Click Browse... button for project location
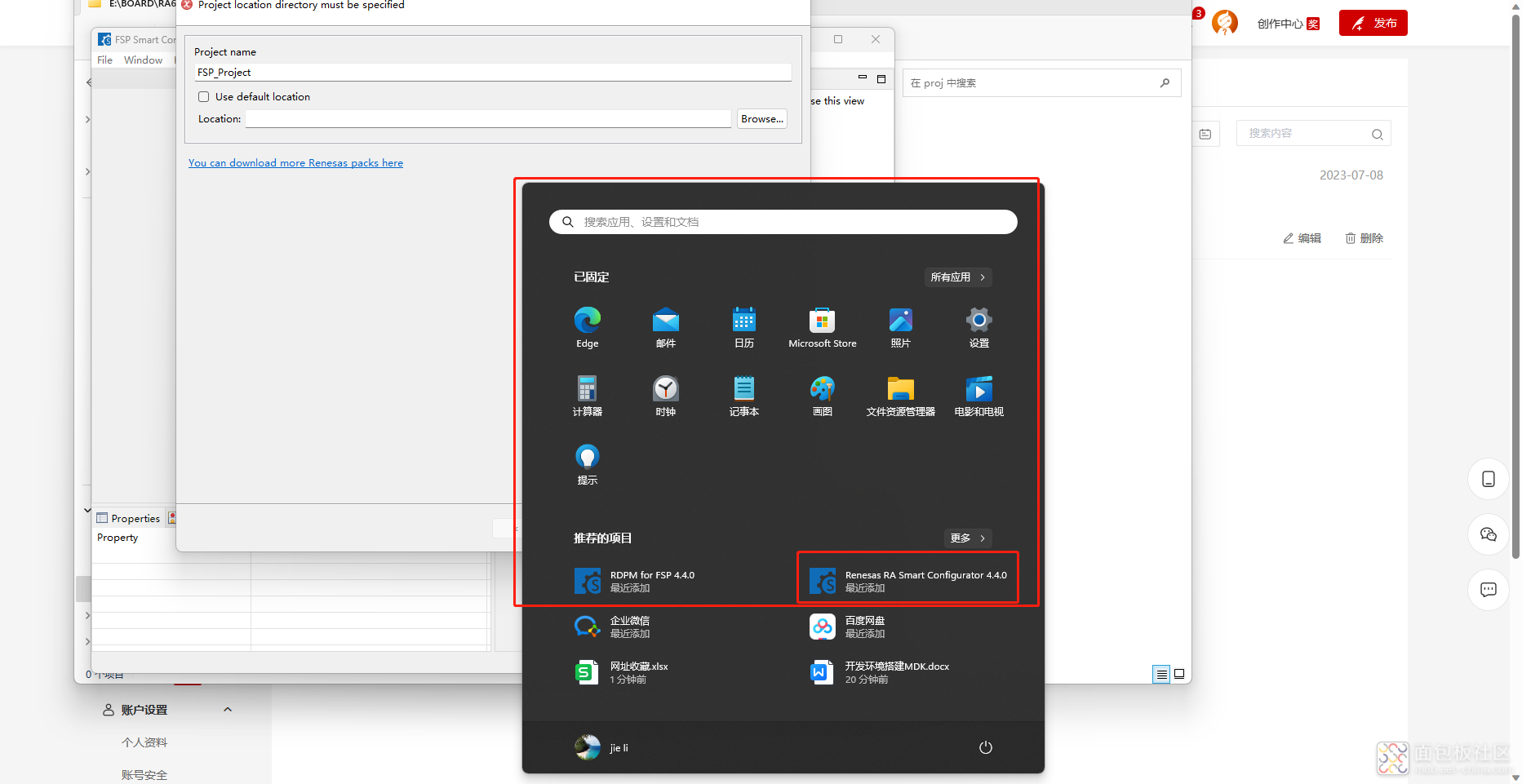 click(x=762, y=119)
